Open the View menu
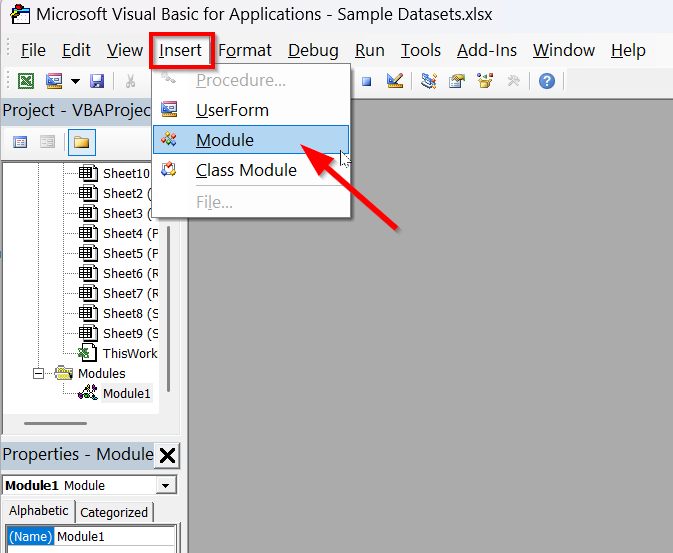Screen dimensions: 673x553 [124, 50]
